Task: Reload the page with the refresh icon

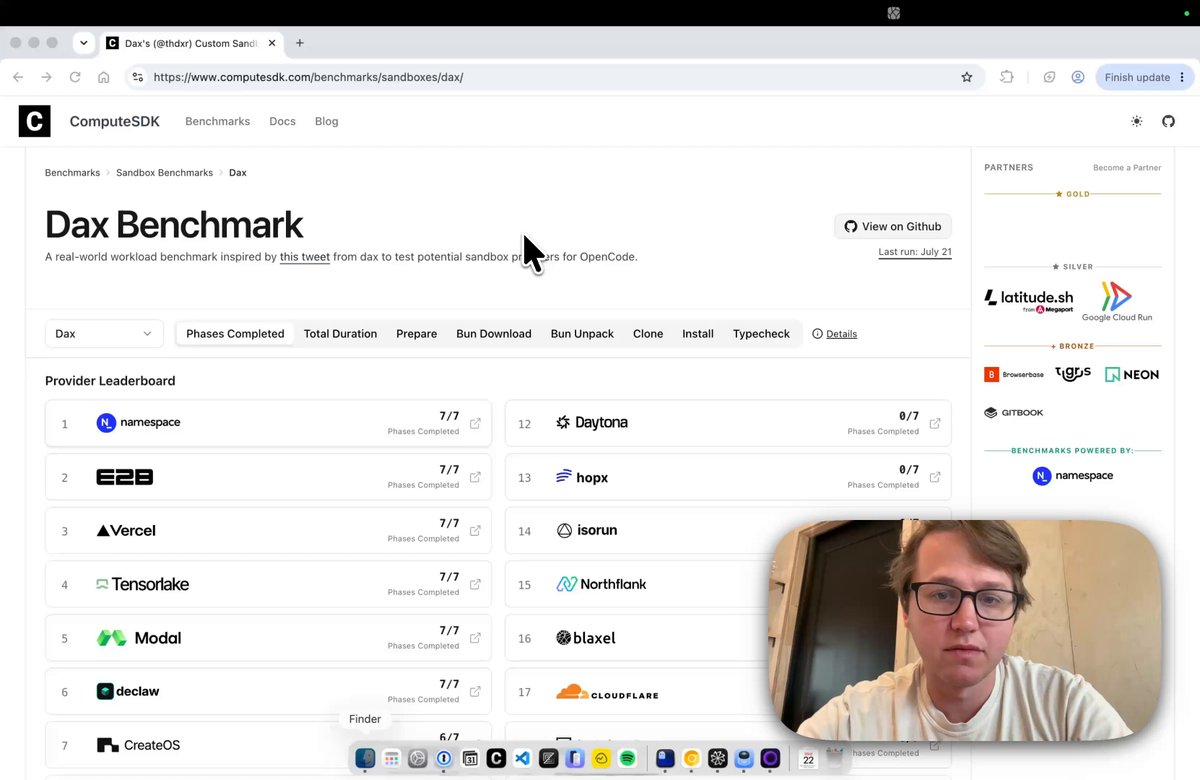Action: [x=75, y=77]
